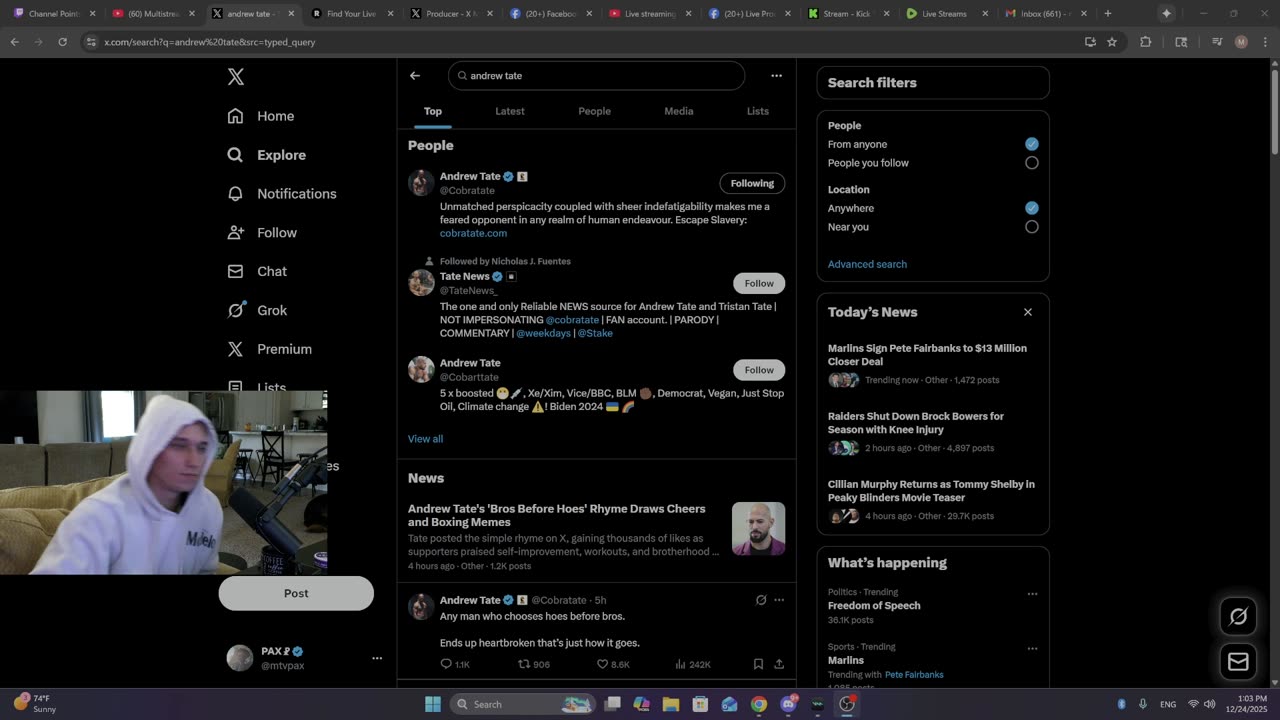Select the 'People you follow' radio option
This screenshot has height=720, width=1280.
[1032, 163]
